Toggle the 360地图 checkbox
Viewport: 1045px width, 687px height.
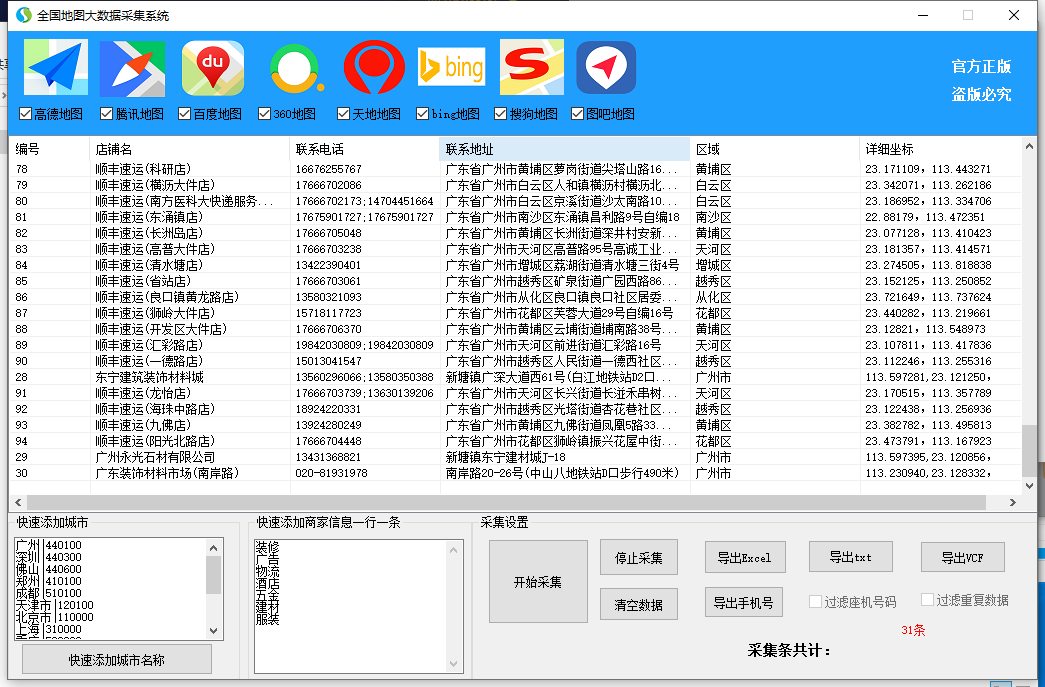pos(265,114)
